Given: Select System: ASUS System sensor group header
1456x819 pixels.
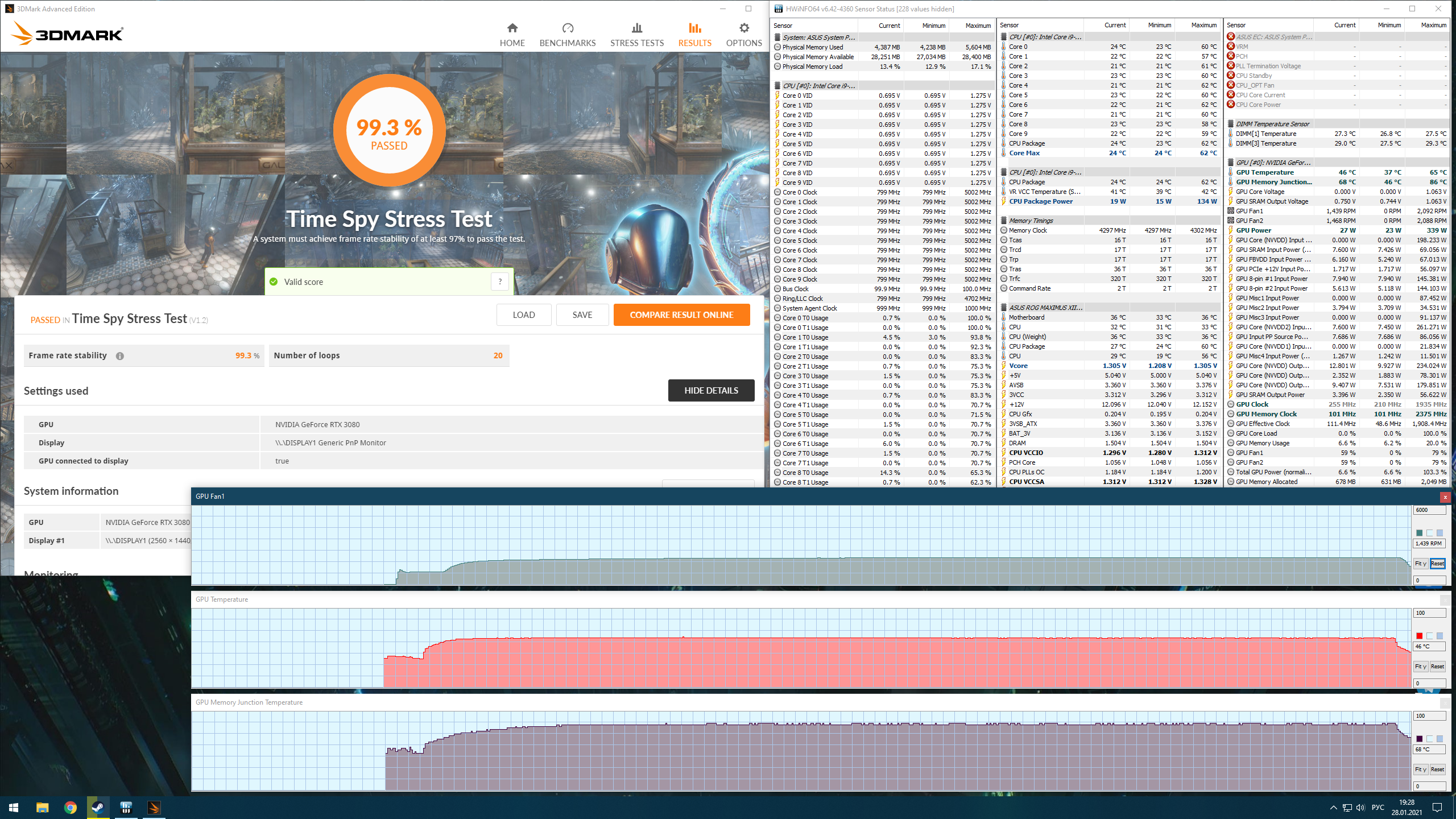Looking at the screenshot, I should 882,38.
